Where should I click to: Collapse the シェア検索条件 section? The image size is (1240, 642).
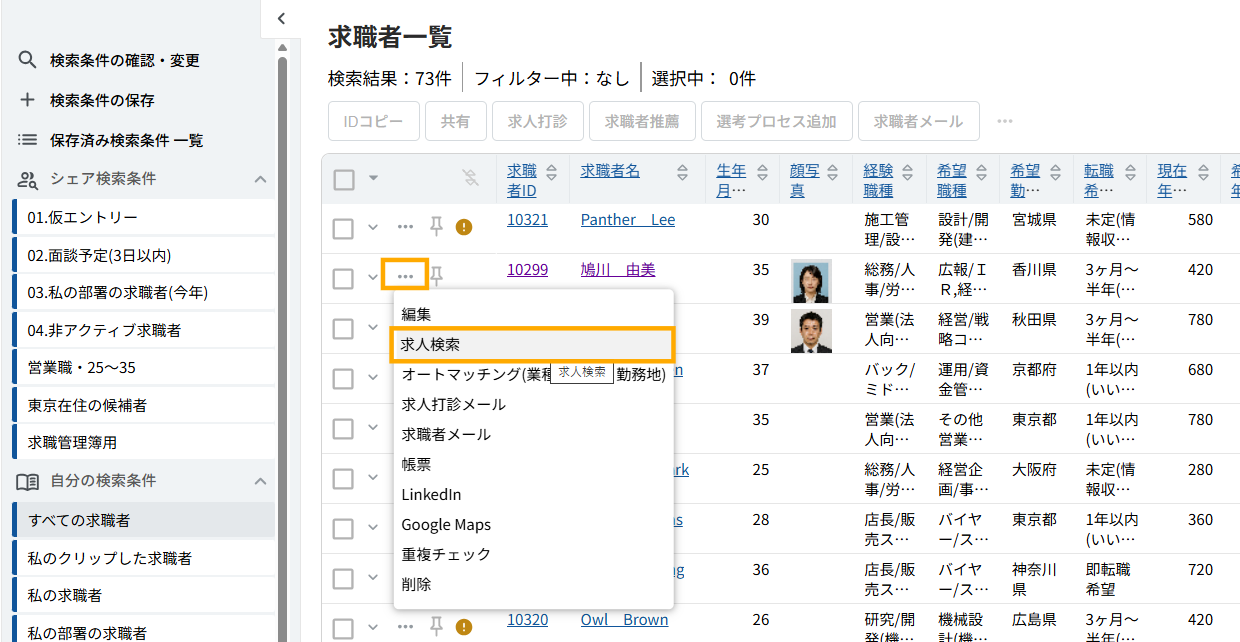tap(260, 179)
